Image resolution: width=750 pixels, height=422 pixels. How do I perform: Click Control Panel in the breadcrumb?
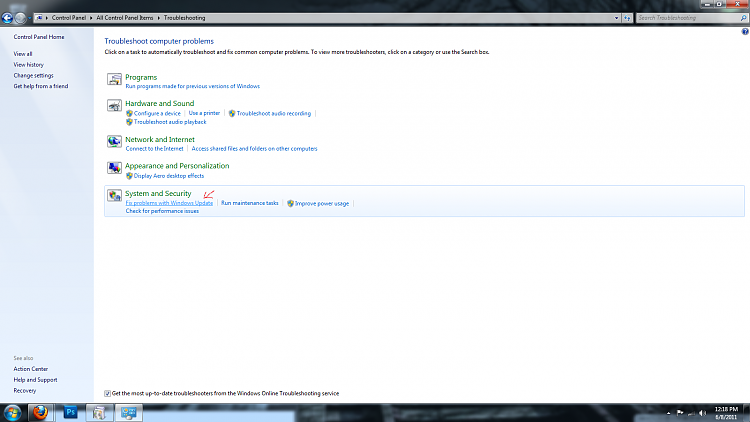point(69,18)
